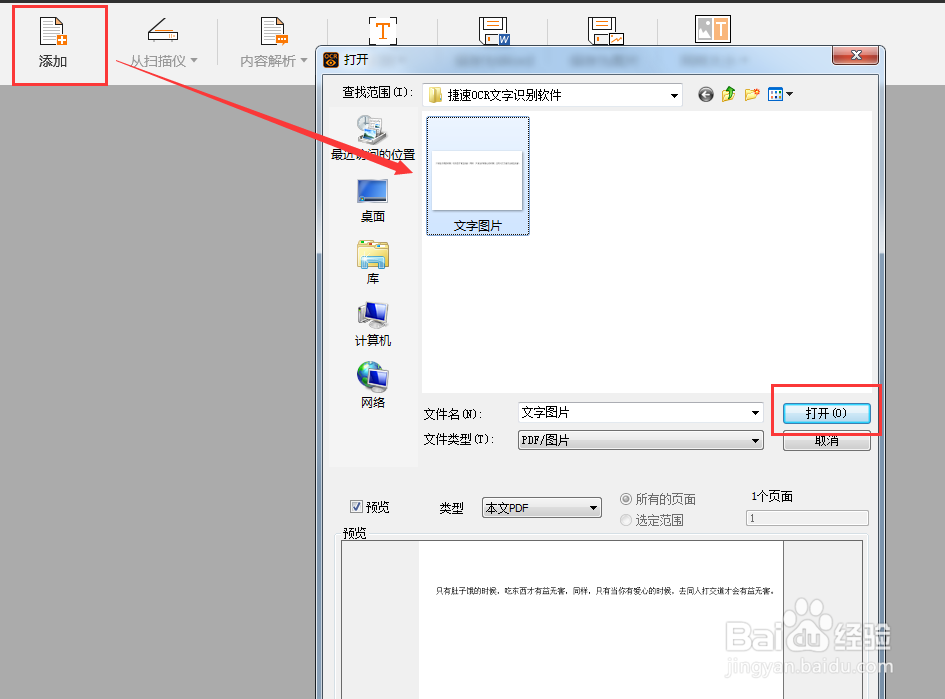Choose the 选定范围 radio option
945x699 pixels.
(626, 520)
